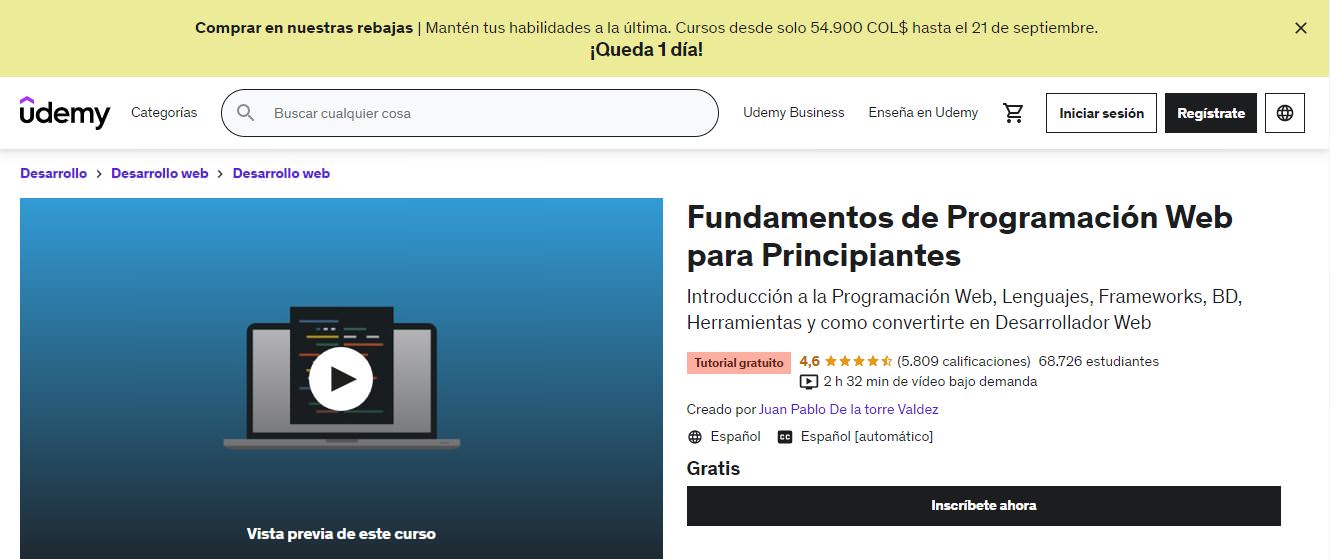This screenshot has height=559, width=1330.
Task: Click the 'Inscríbete ahora' button
Action: 984,506
